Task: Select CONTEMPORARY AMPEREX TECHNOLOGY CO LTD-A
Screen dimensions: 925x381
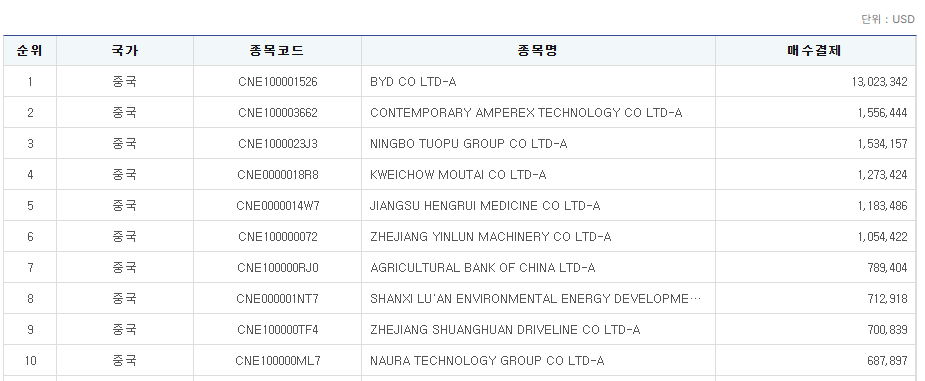Action: [526, 113]
